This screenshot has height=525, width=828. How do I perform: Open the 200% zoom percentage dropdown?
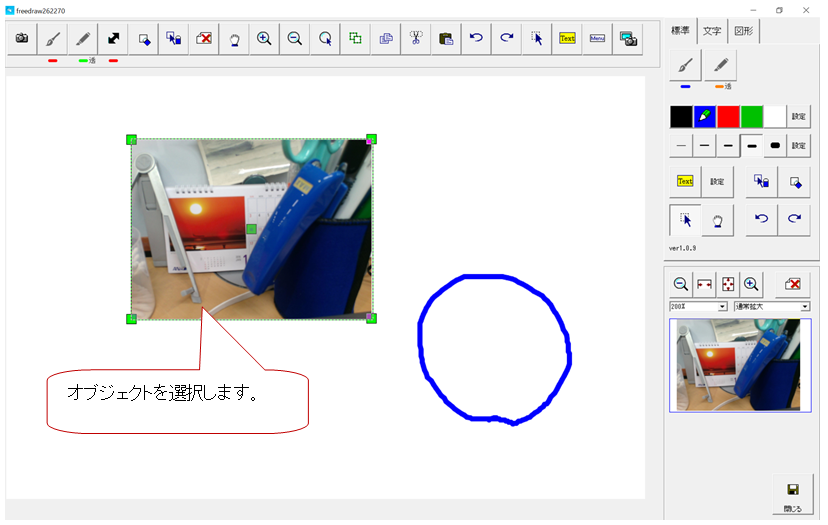[698, 306]
